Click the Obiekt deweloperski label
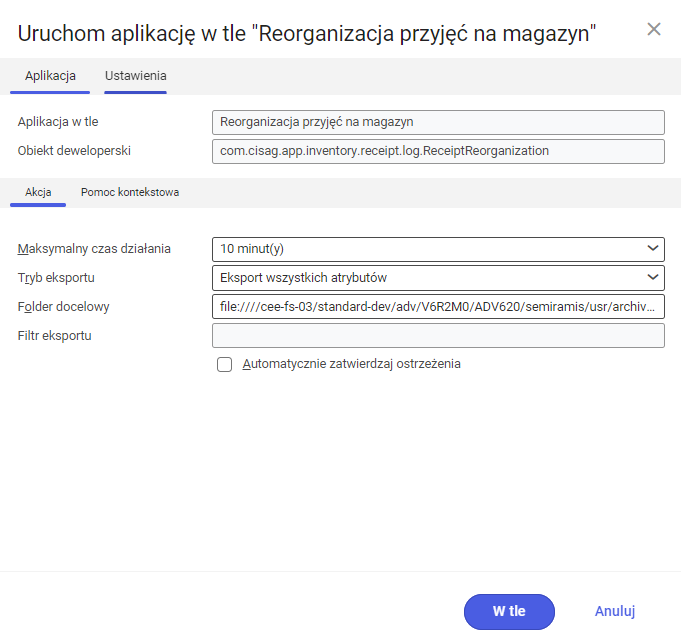Screen dimensions: 681x644 click(x=75, y=151)
